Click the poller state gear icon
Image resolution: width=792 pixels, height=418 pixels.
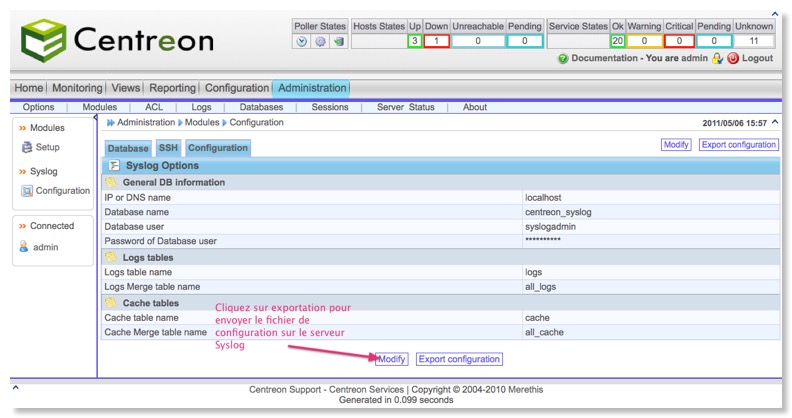pos(320,42)
